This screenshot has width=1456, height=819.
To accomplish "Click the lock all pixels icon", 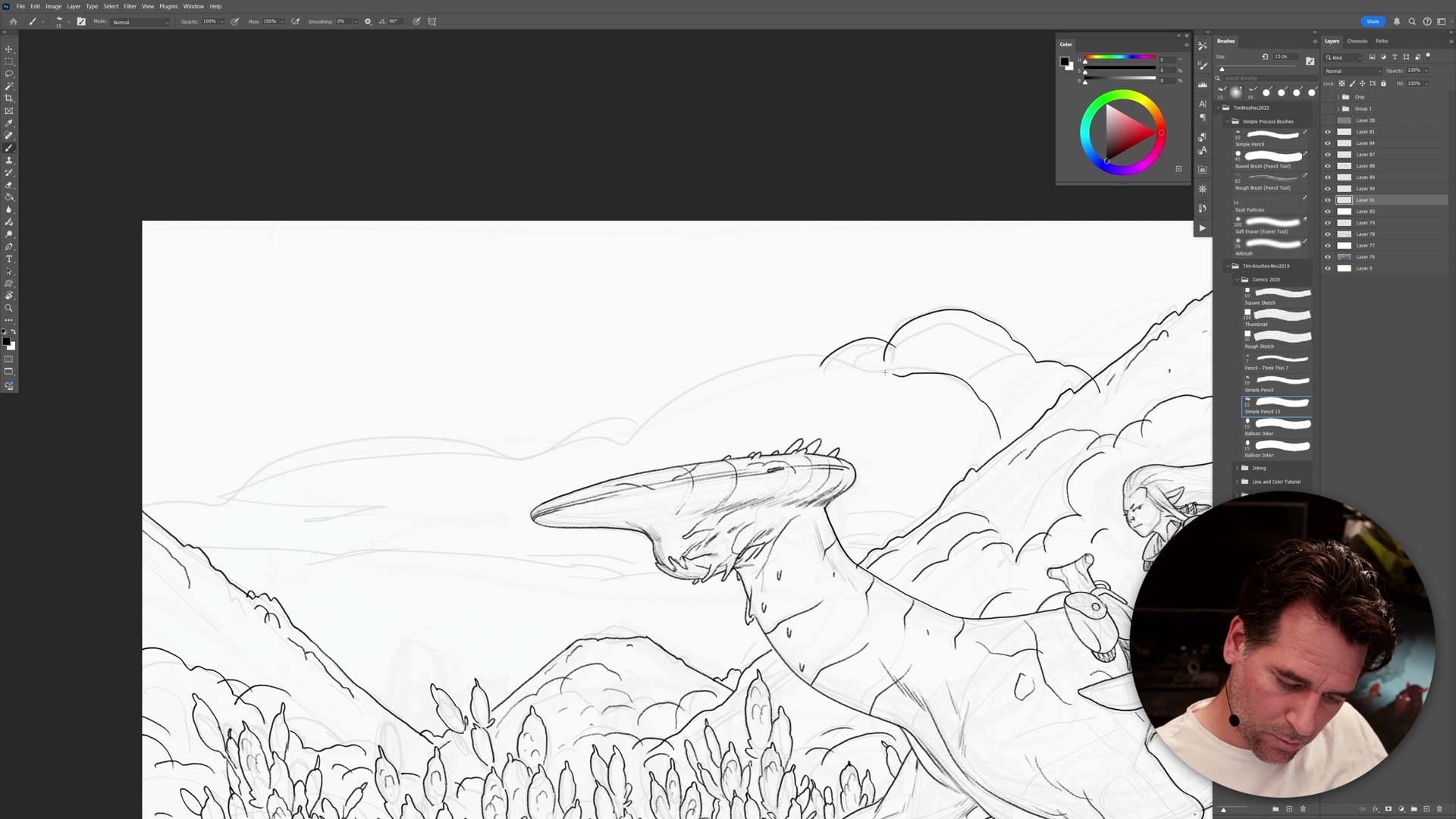I will [x=1383, y=83].
